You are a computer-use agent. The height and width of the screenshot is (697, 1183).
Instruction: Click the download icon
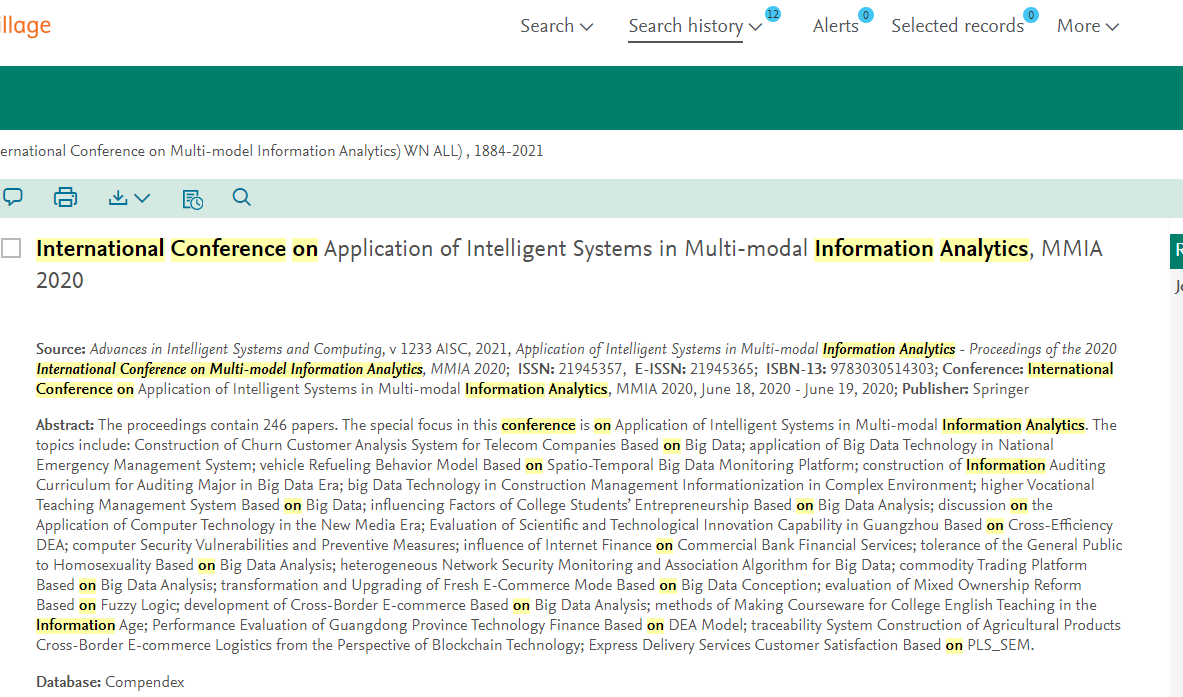coord(118,198)
